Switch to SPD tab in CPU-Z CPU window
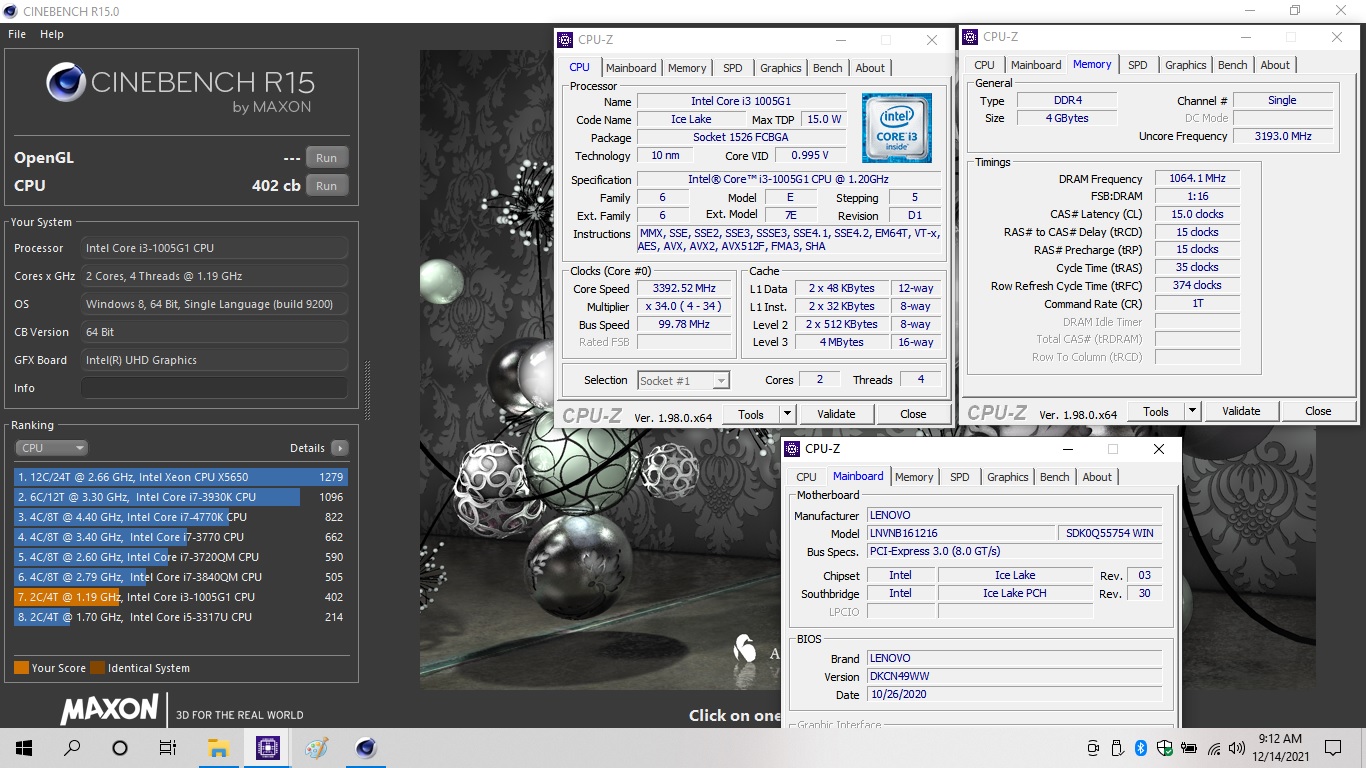 click(x=733, y=68)
